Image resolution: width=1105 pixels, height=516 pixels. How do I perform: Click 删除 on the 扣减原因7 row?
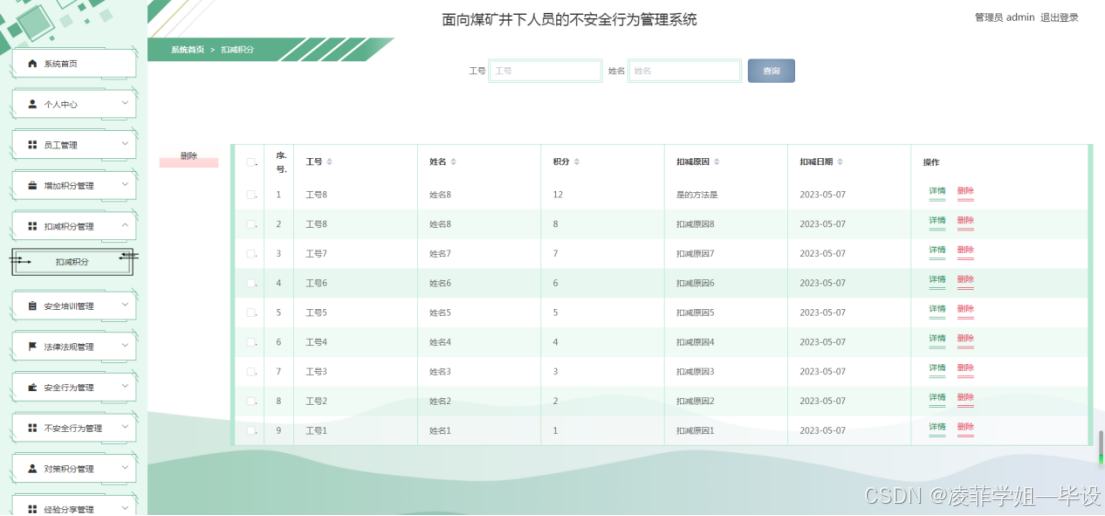tap(965, 251)
